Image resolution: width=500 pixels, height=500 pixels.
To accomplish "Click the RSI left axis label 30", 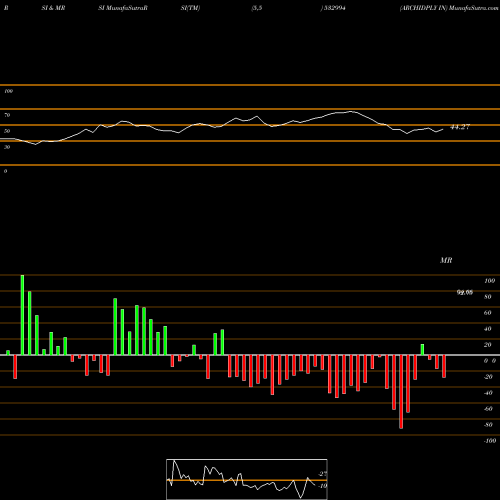I will click(7, 147).
